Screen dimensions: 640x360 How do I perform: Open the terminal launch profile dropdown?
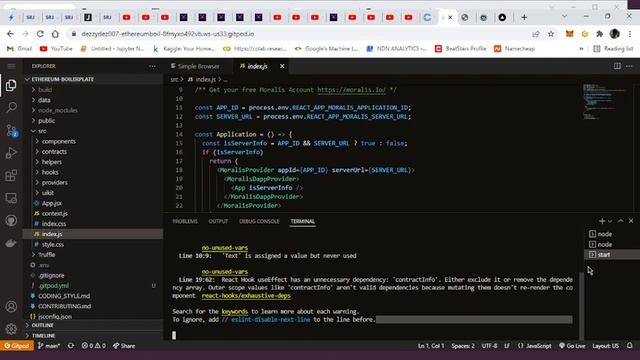pos(610,221)
